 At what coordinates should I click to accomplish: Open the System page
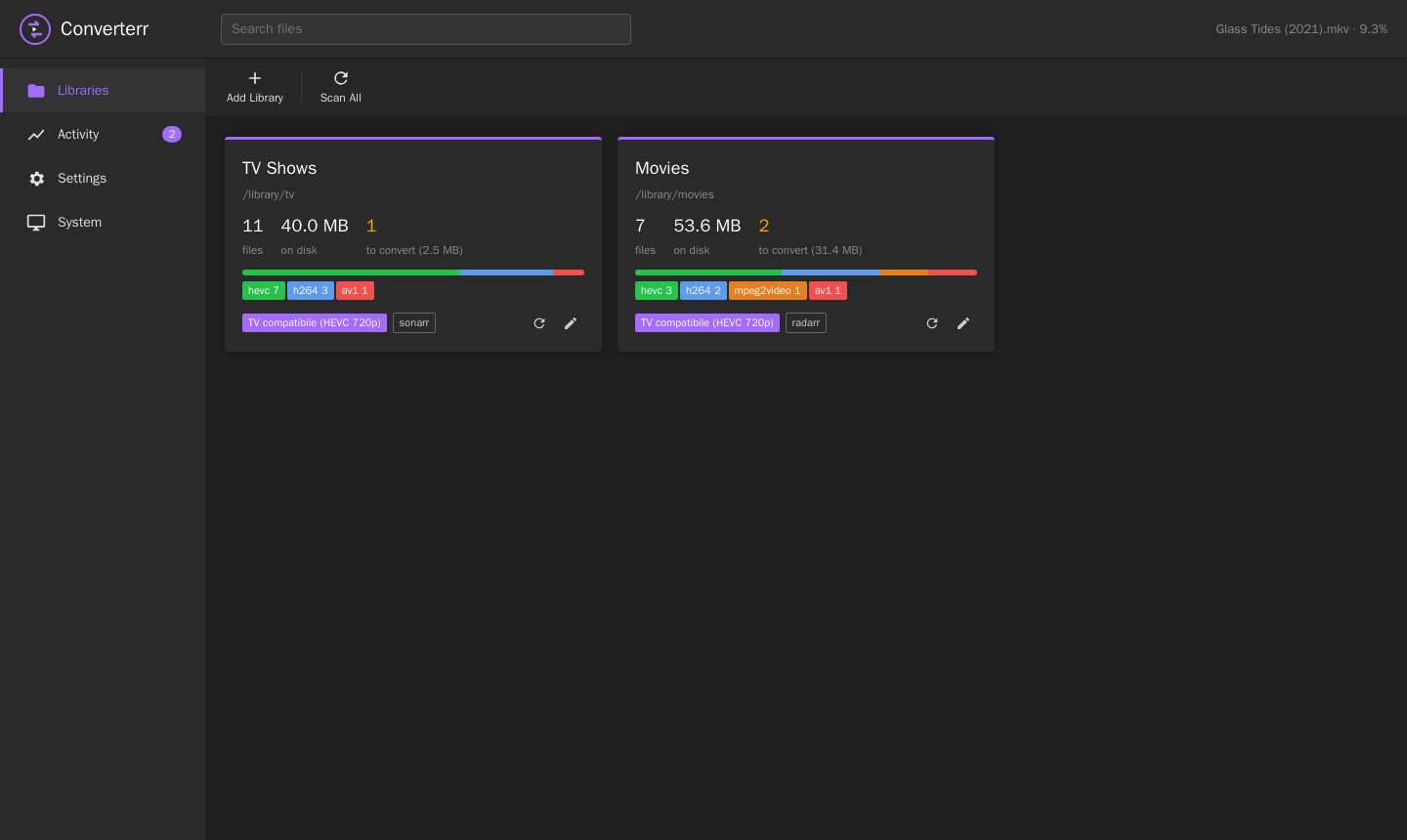tap(103, 222)
